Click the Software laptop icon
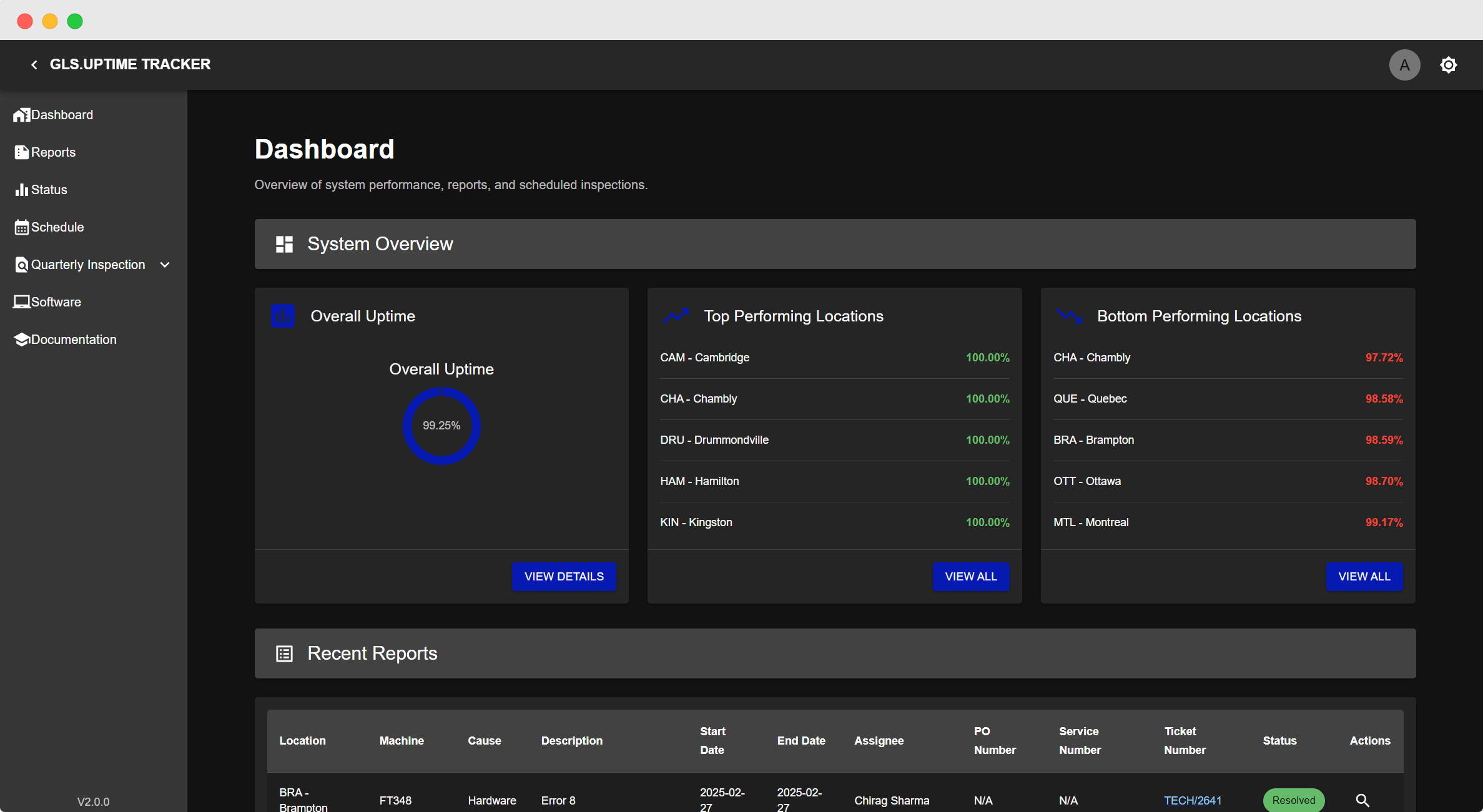This screenshot has height=812, width=1483. (x=21, y=302)
